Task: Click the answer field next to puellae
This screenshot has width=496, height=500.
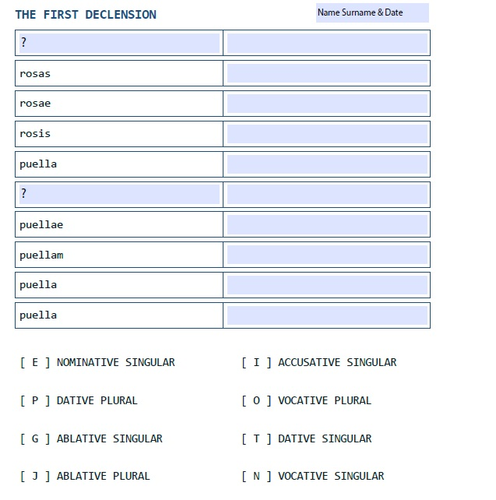Action: [x=327, y=225]
